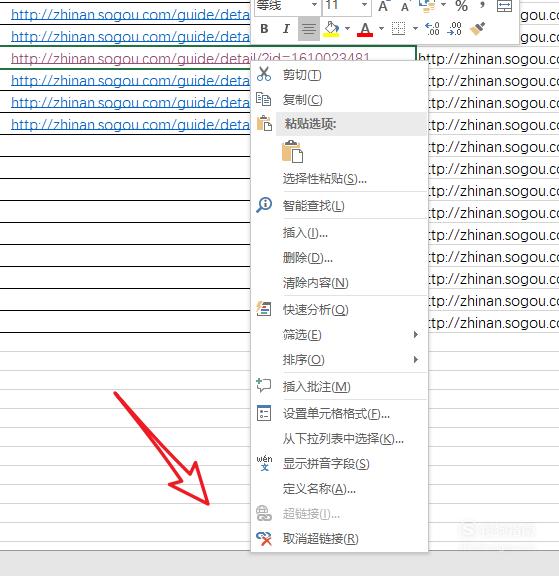This screenshot has height=576, width=559.
Task: Choose 删除(D)... from the context menu
Action: coord(339,258)
